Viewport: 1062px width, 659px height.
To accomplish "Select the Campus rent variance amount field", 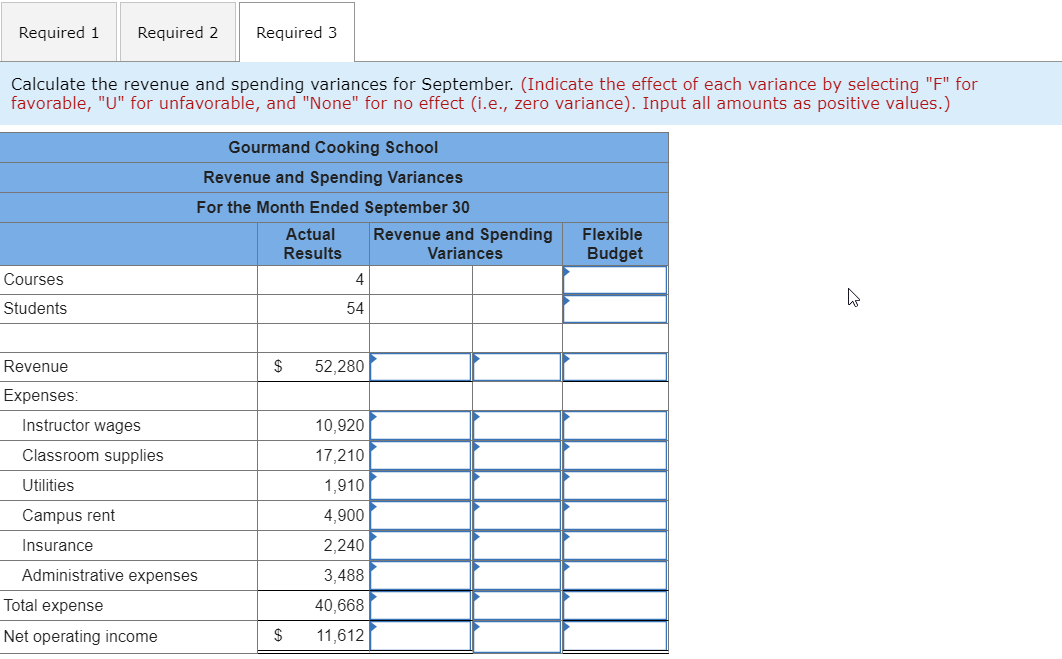I will coord(420,515).
